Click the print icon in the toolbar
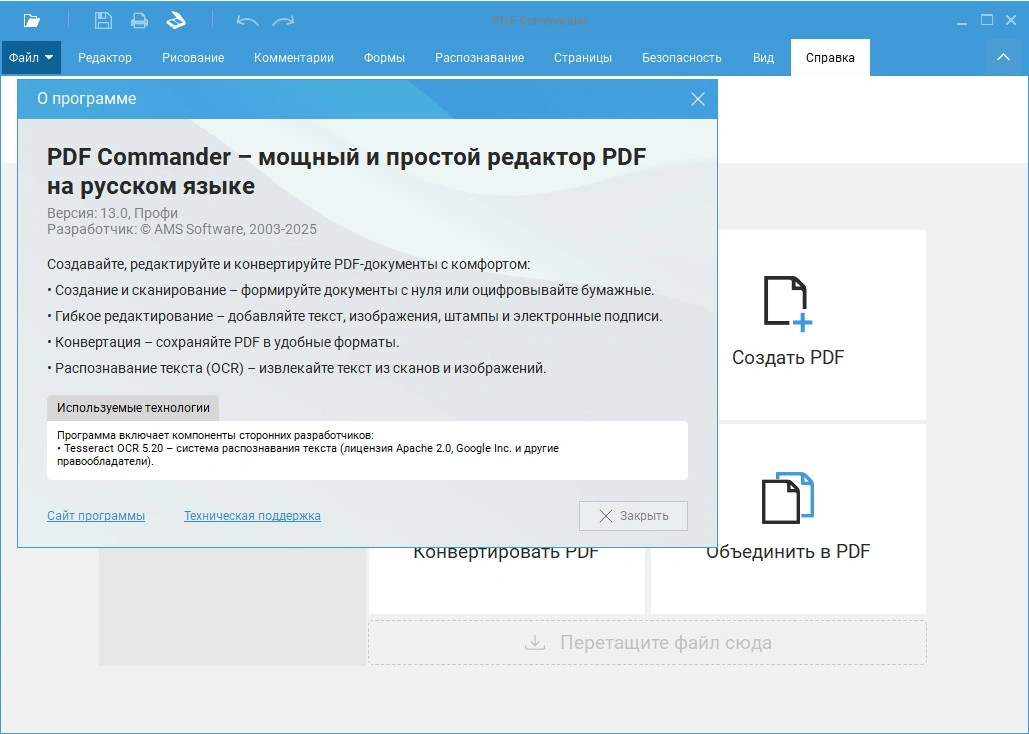Screen dimensions: 1029x734 [139, 20]
